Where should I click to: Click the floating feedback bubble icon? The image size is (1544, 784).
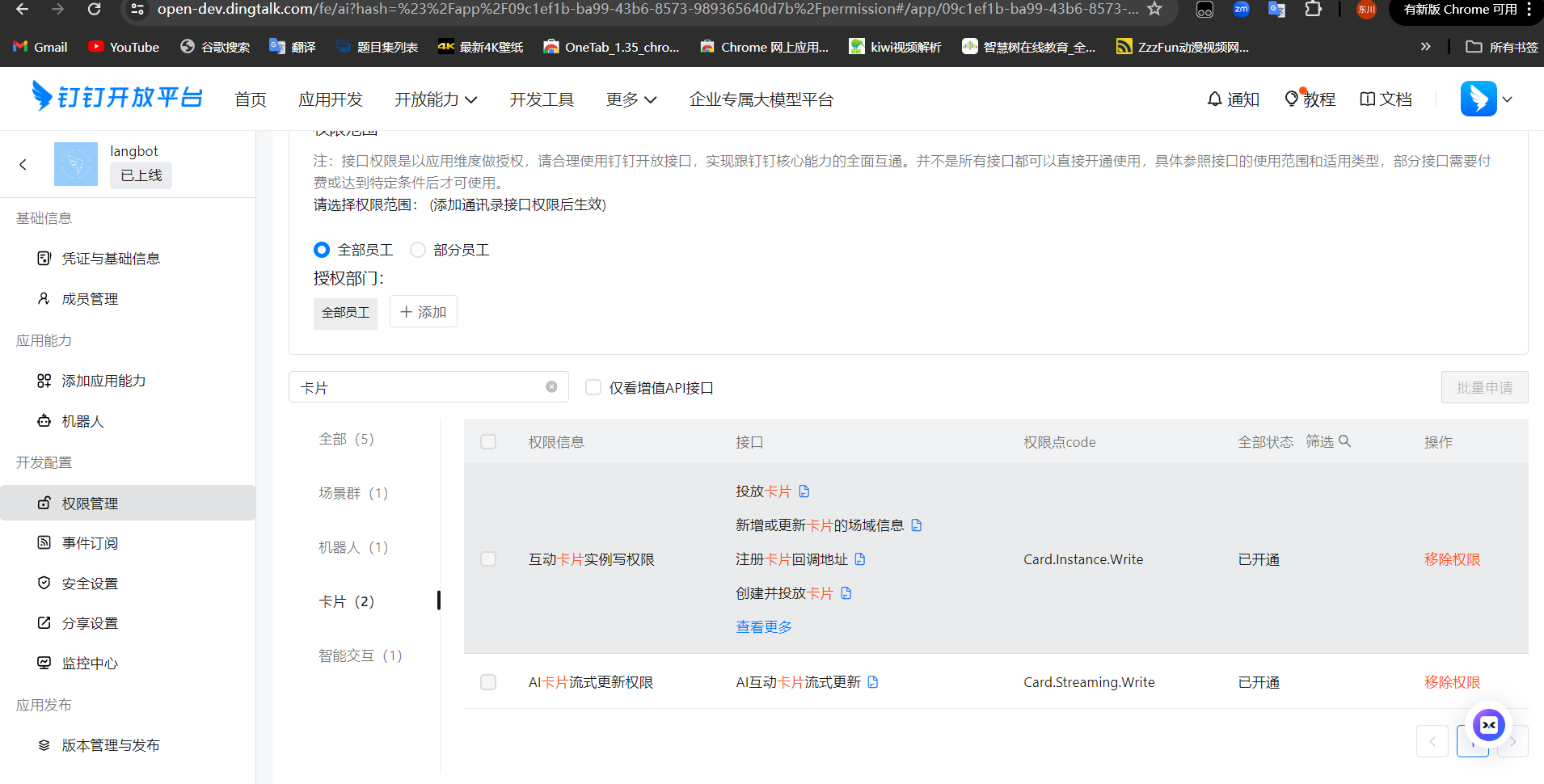(x=1488, y=724)
